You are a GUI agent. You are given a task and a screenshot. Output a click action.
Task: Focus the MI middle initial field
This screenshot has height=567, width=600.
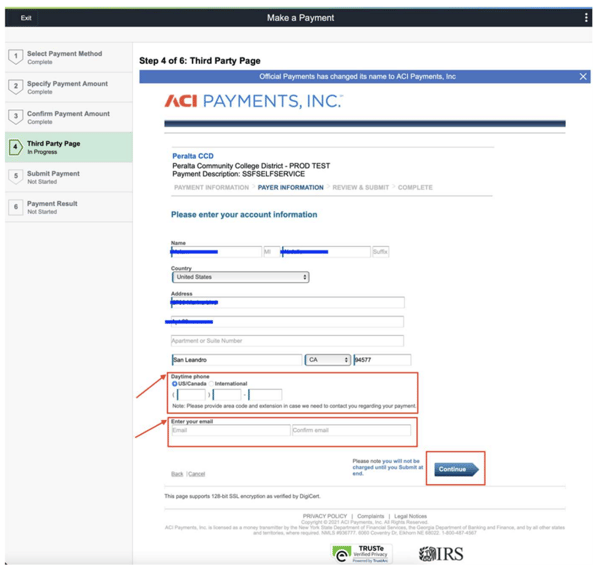coord(272,252)
